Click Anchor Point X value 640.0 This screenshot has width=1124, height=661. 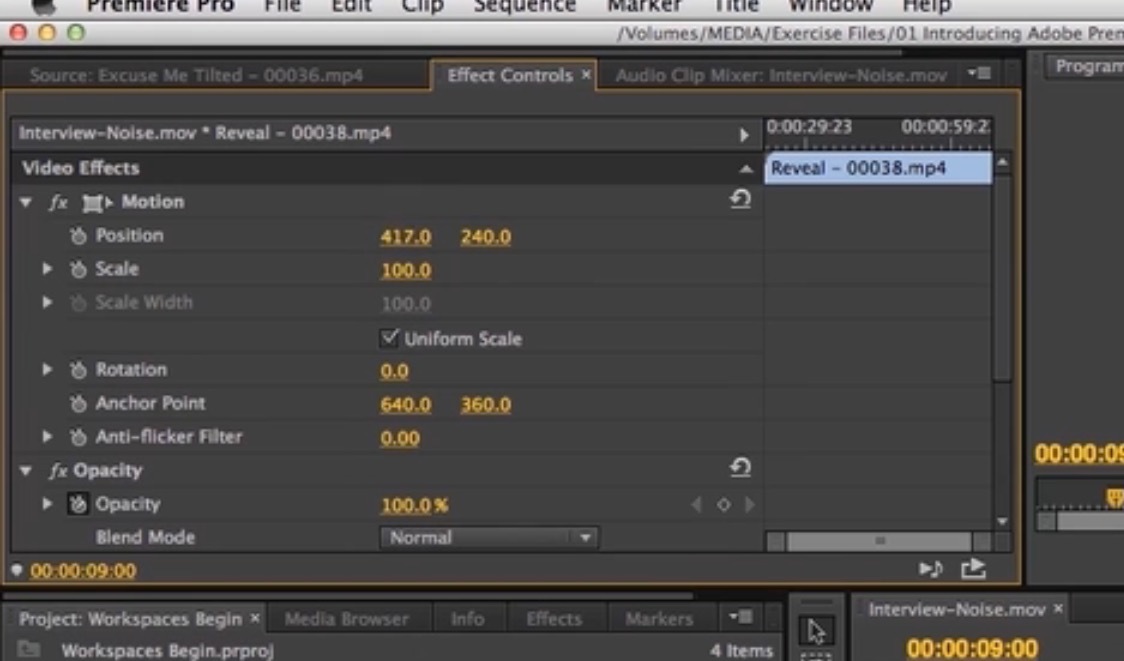coord(406,404)
